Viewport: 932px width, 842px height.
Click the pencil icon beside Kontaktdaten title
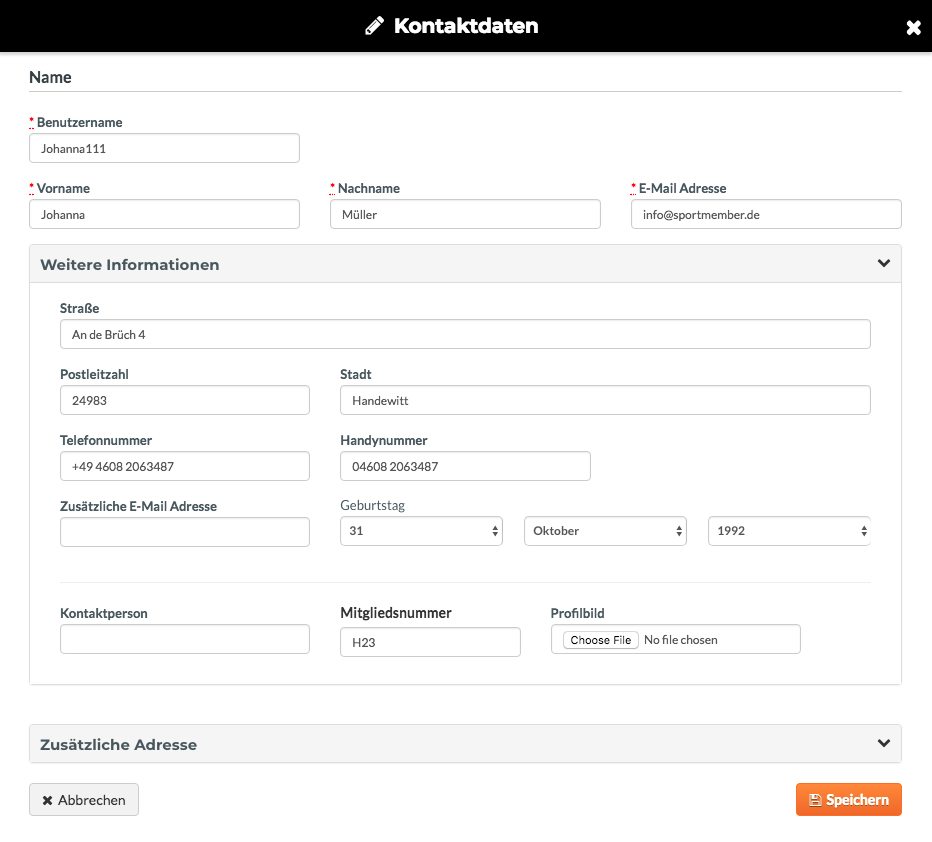coord(374,26)
